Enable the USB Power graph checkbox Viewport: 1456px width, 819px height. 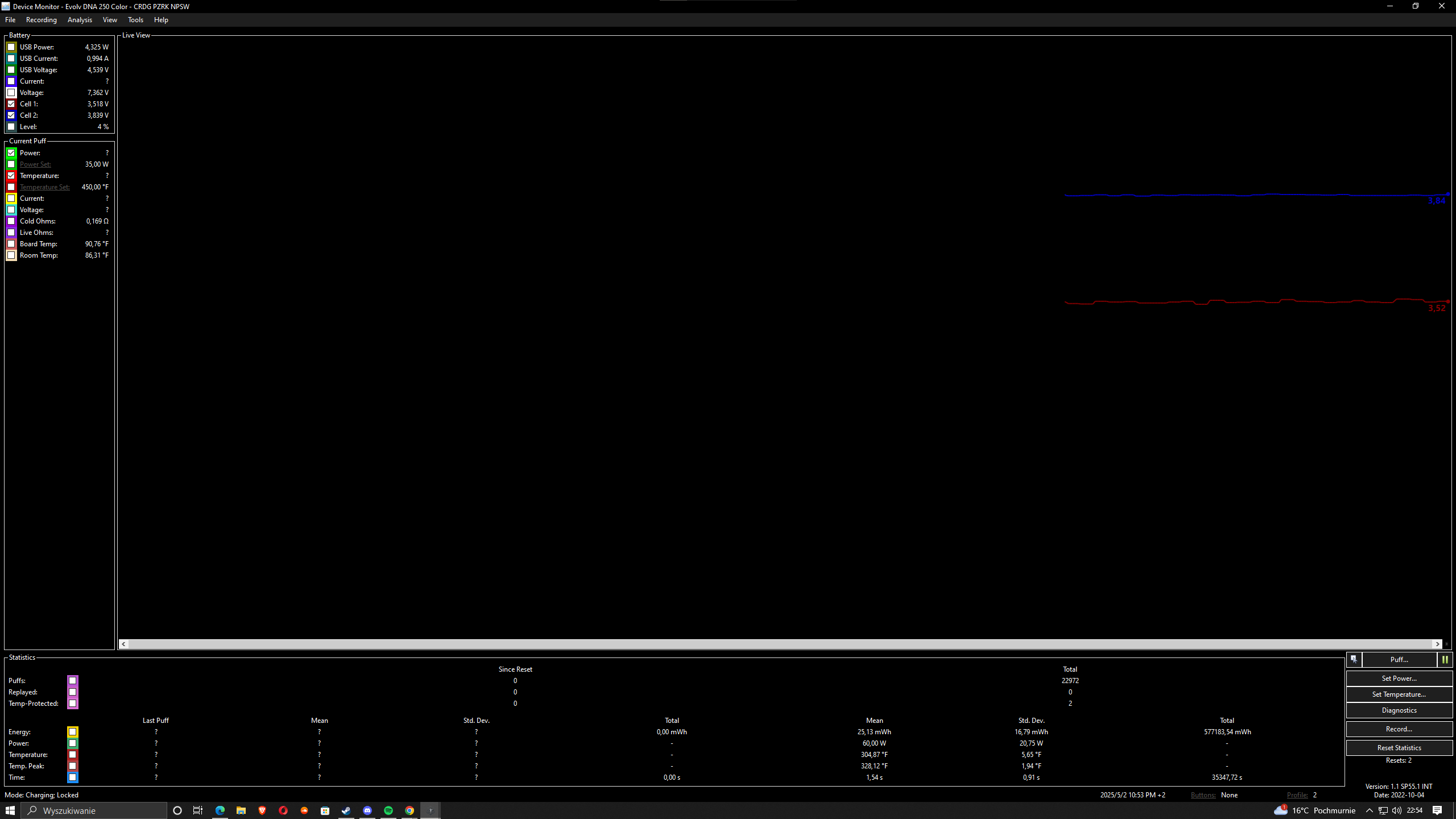[11, 47]
